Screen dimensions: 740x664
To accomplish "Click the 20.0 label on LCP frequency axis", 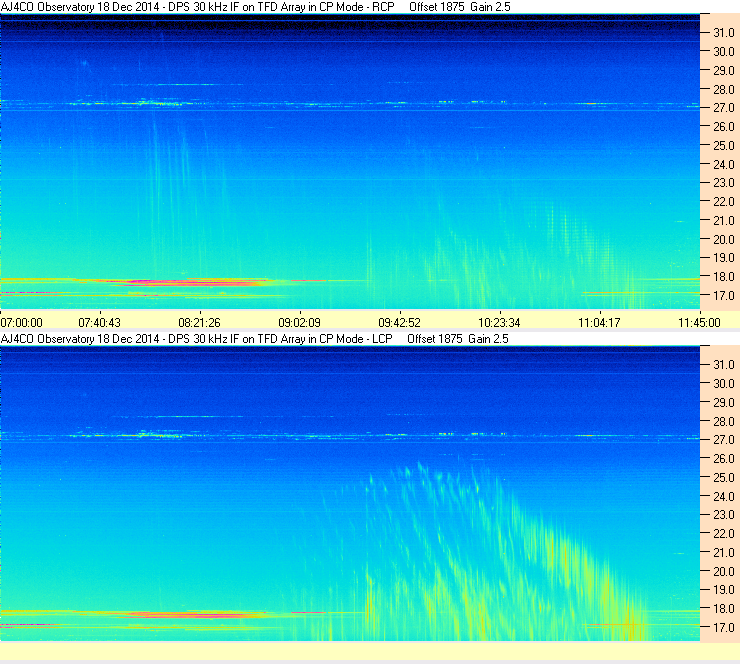I will [724, 572].
